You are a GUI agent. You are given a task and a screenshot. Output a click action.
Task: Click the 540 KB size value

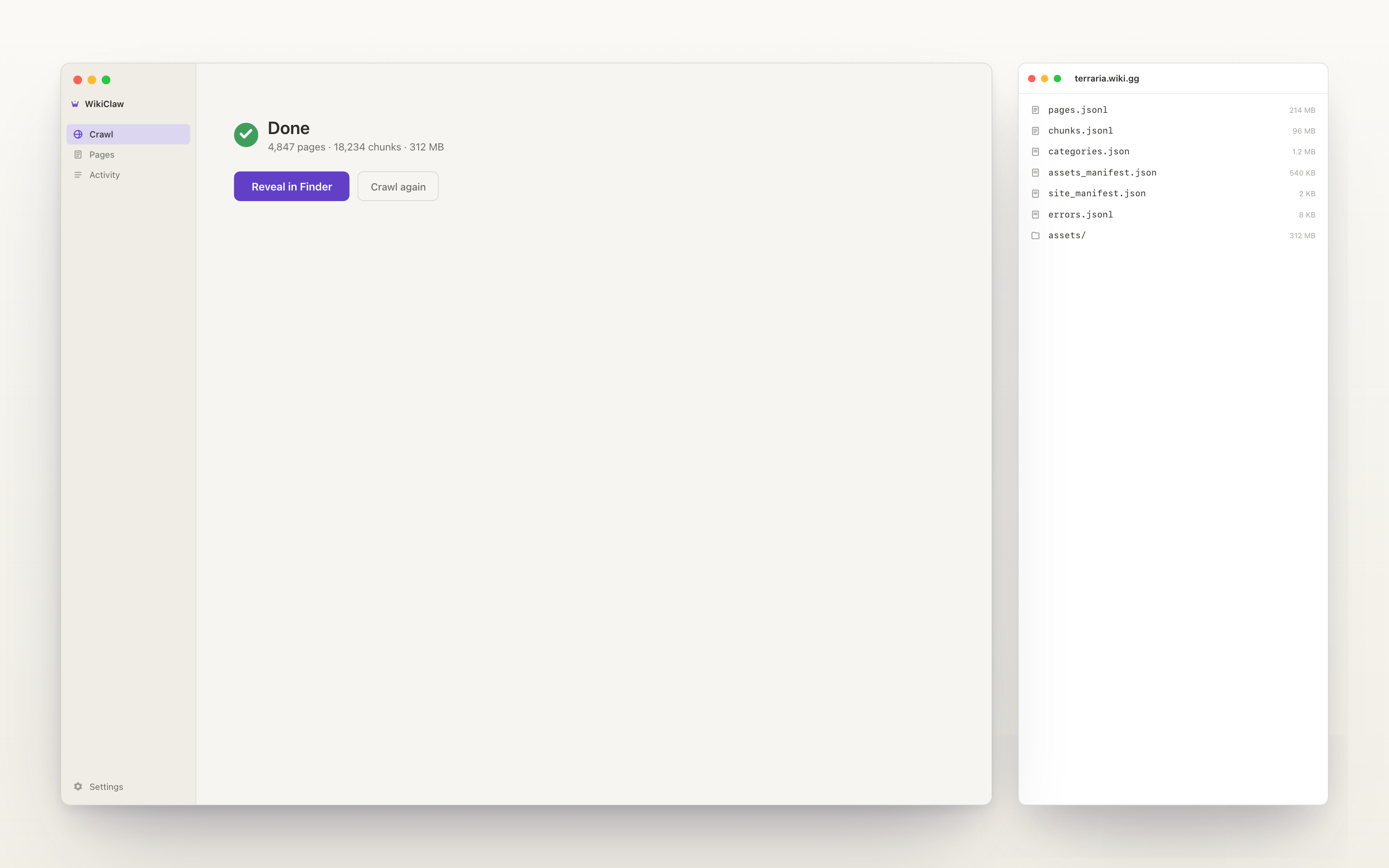1302,173
